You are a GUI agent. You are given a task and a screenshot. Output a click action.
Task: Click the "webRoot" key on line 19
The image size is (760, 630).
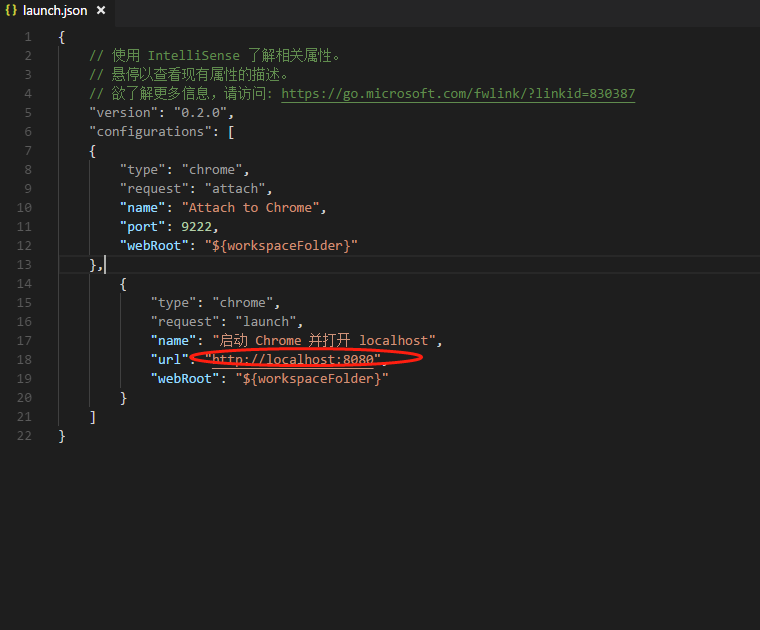point(185,378)
